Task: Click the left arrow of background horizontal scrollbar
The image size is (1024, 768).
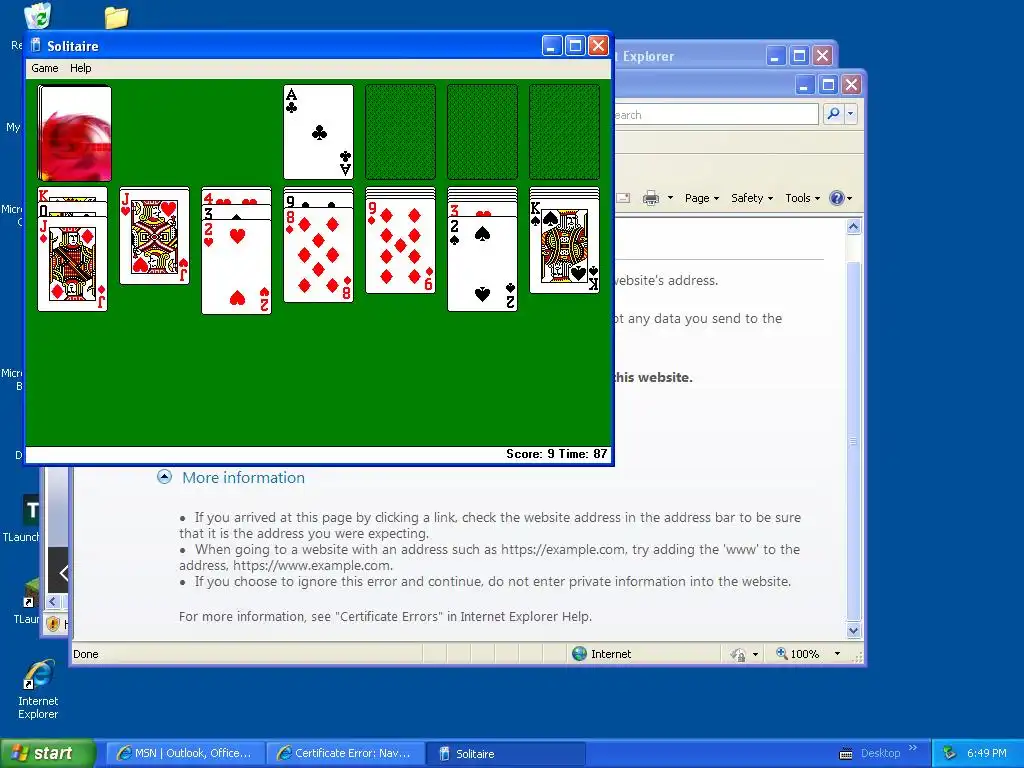Action: click(x=54, y=601)
